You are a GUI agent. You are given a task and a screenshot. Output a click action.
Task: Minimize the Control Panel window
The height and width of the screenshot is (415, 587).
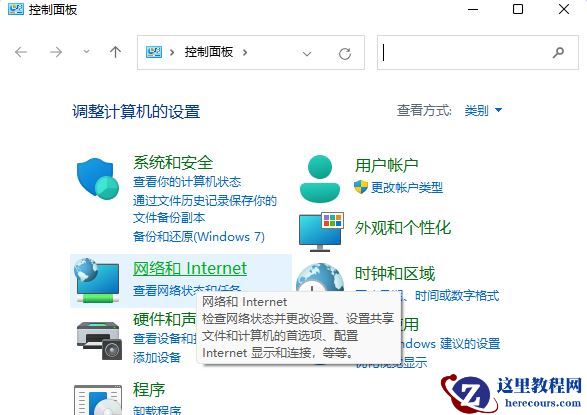pos(473,9)
